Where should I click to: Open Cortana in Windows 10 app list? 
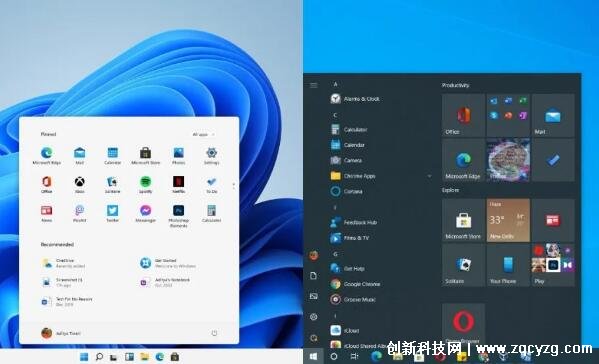click(346, 191)
